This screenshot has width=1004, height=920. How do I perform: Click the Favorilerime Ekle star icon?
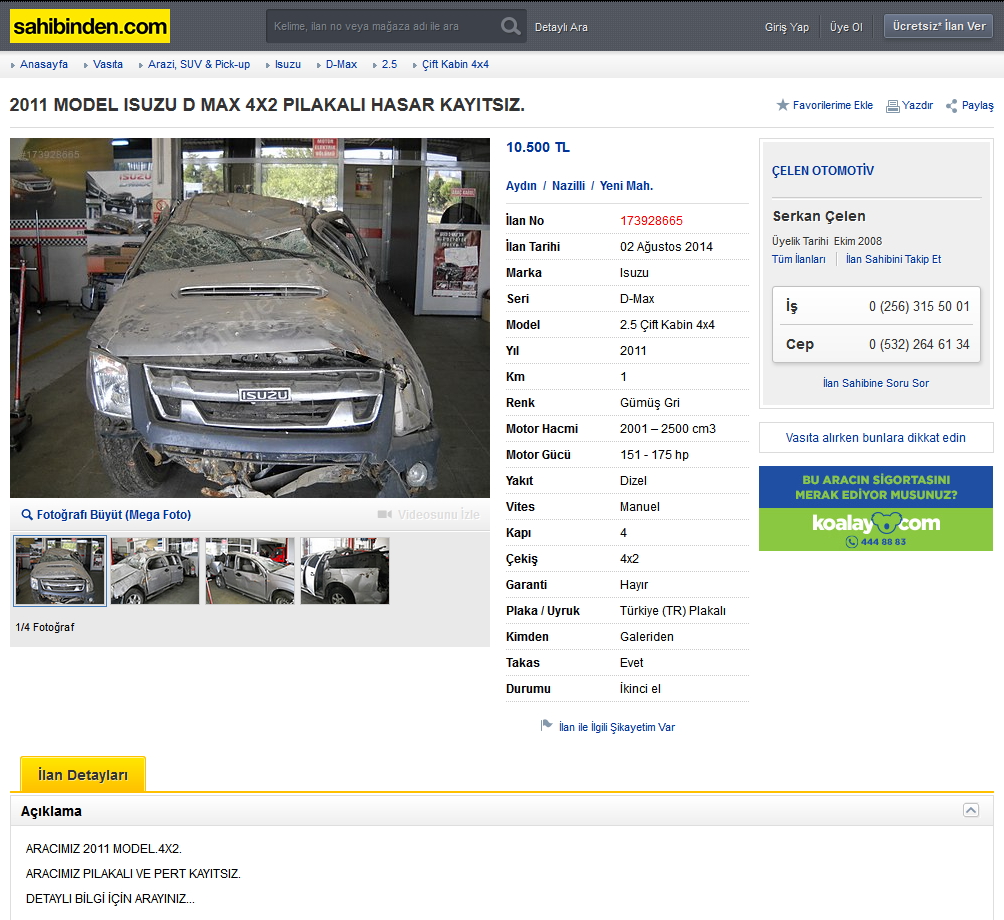coord(782,105)
